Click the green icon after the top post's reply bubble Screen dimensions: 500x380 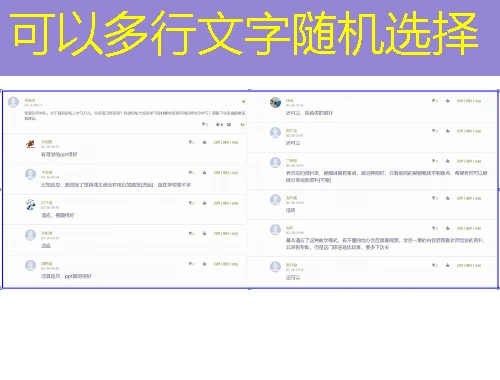[x=243, y=125]
